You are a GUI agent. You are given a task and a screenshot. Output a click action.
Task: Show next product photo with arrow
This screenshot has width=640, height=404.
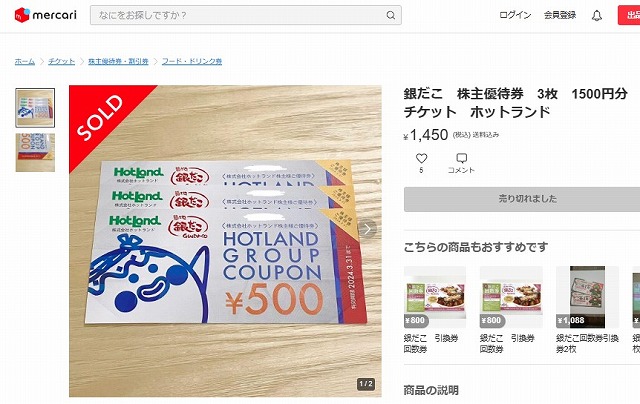tap(367, 229)
